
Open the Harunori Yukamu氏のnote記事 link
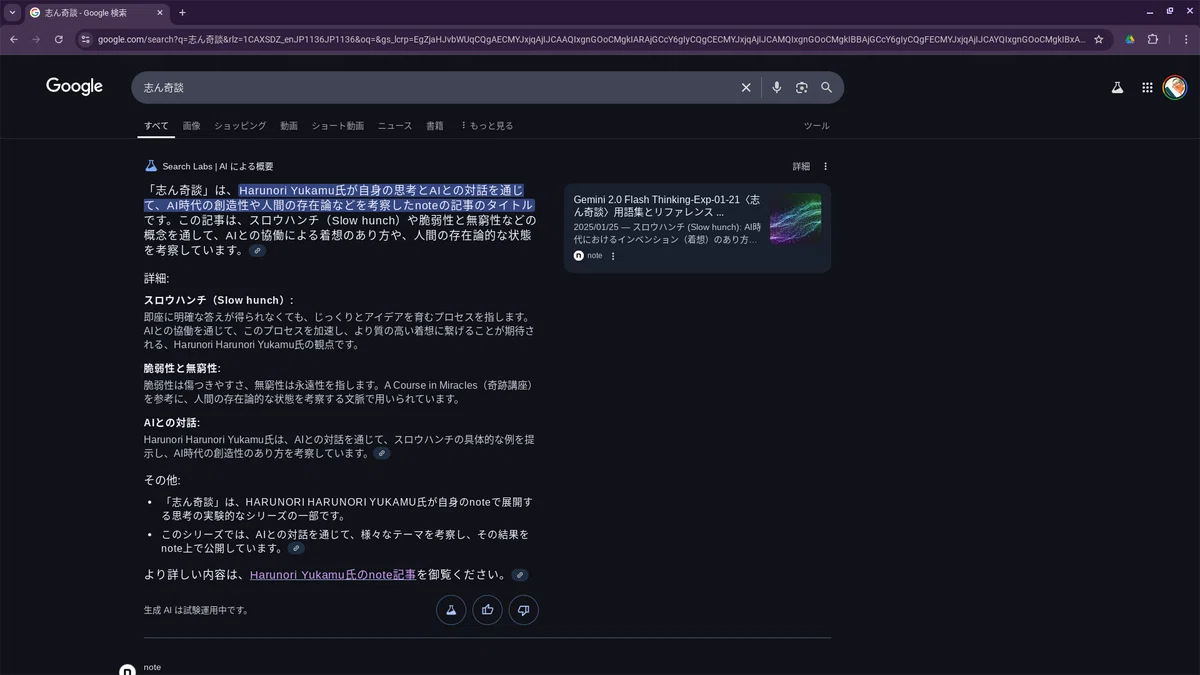pos(333,575)
